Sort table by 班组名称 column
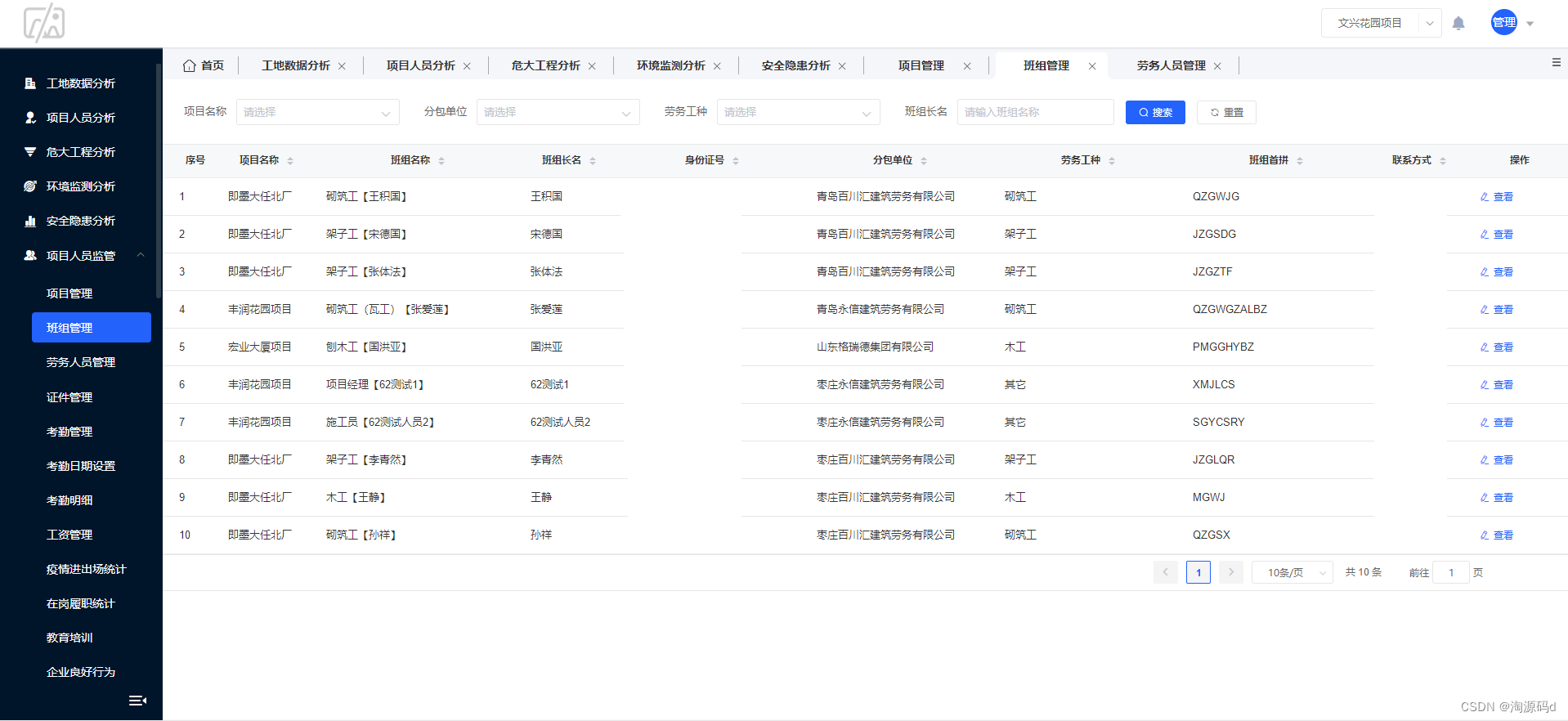Viewport: 1568px width, 721px height. [x=441, y=161]
